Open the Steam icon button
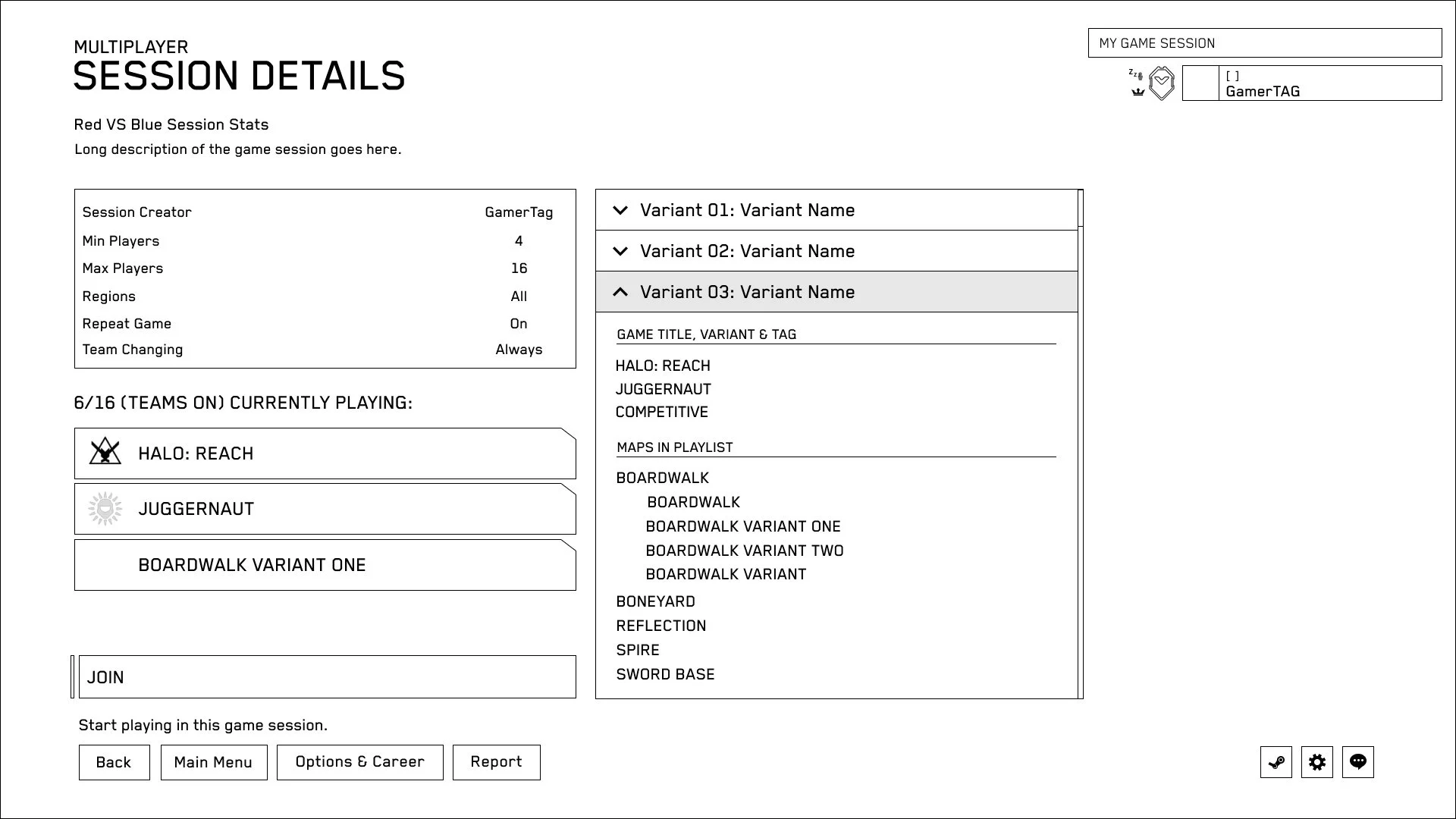Viewport: 1456px width, 819px height. tap(1276, 762)
